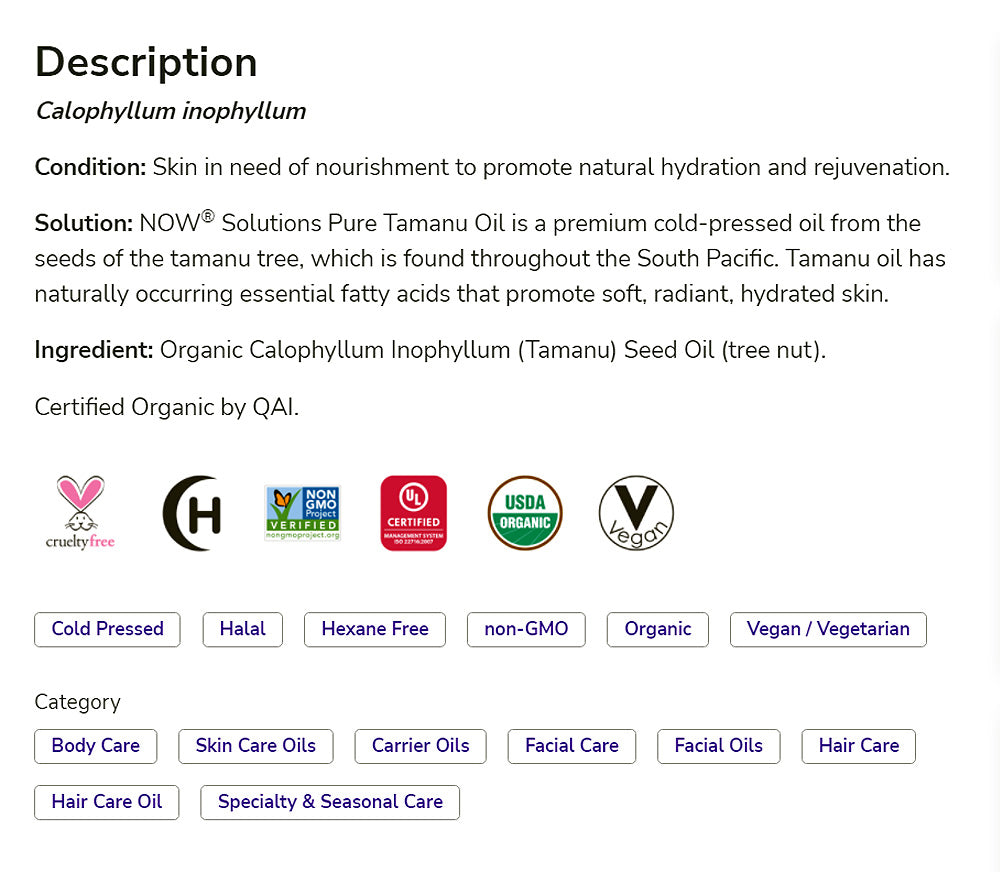
Task: Go to the Body Care category
Action: 96,746
